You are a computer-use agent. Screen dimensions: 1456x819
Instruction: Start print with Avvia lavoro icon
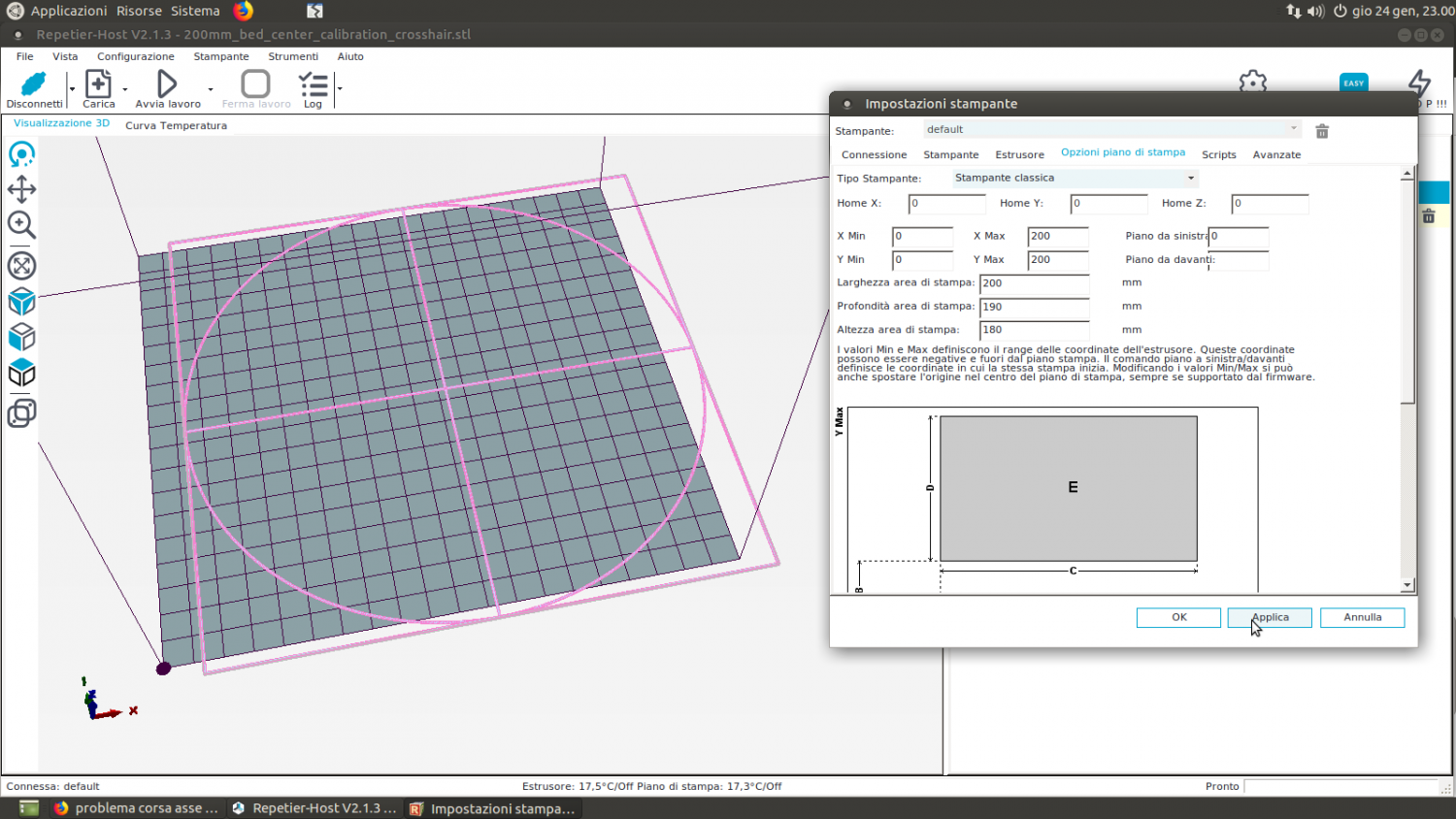(167, 85)
